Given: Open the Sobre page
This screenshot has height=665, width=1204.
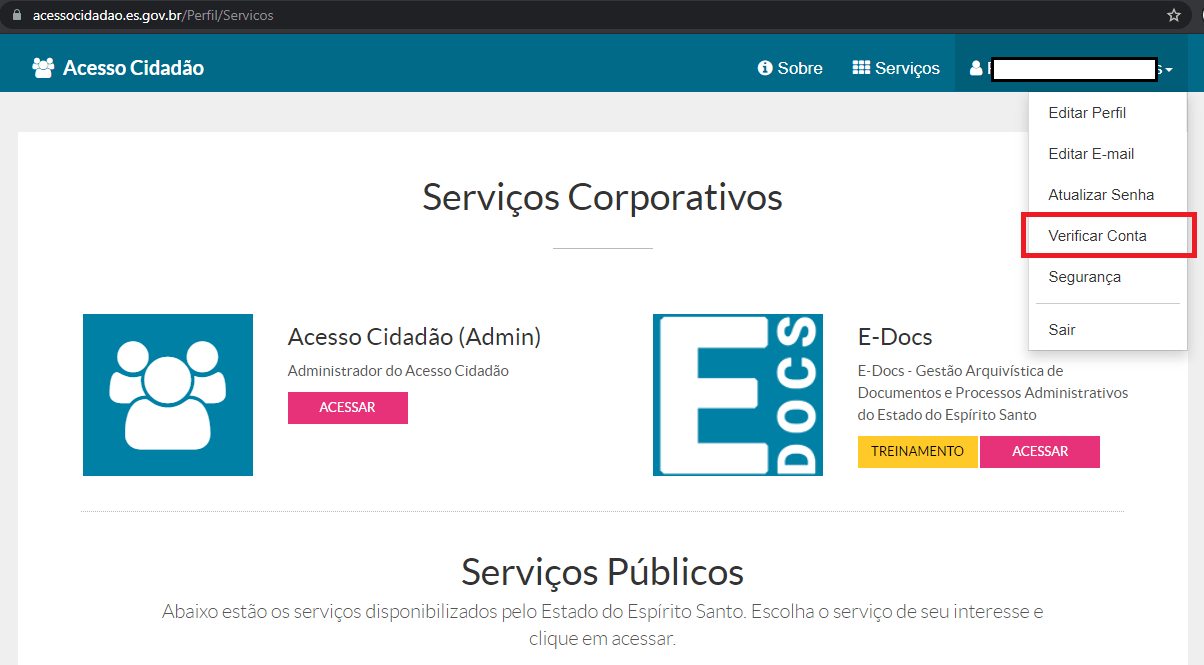Looking at the screenshot, I should point(790,68).
